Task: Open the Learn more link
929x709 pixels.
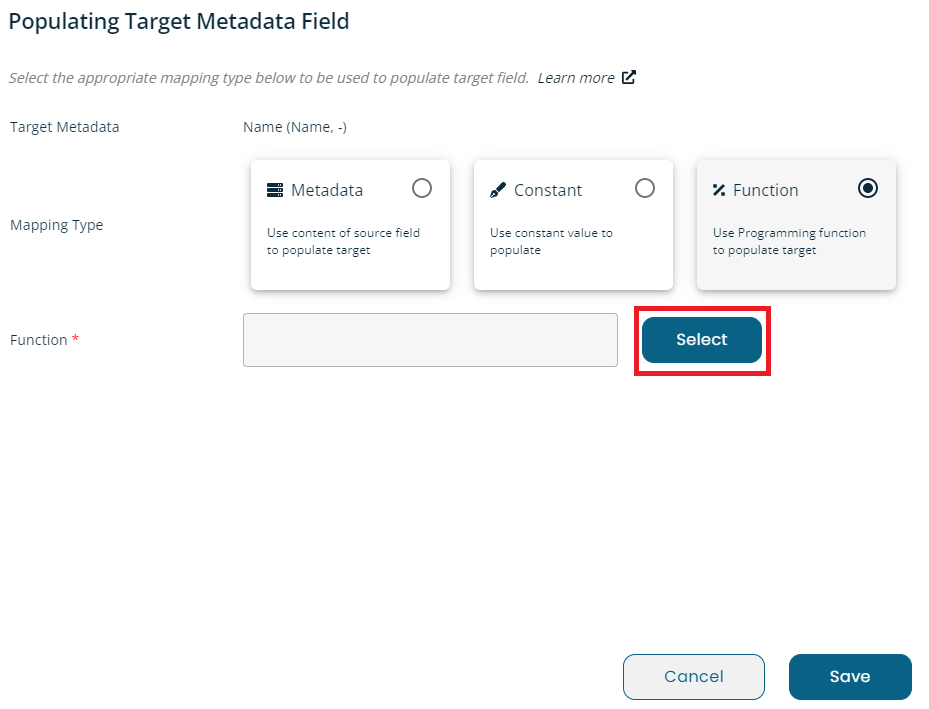Action: pyautogui.click(x=576, y=78)
